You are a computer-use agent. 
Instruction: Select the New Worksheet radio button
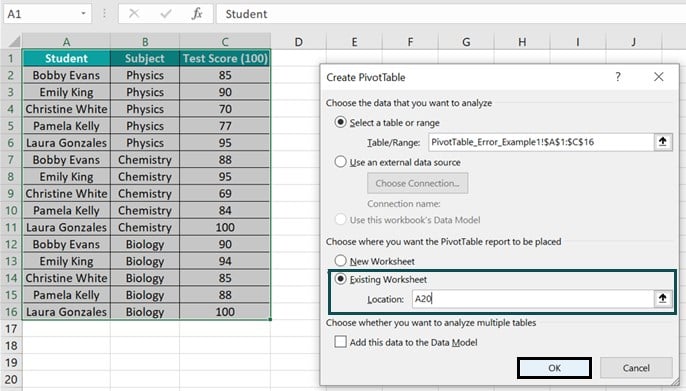coord(340,261)
